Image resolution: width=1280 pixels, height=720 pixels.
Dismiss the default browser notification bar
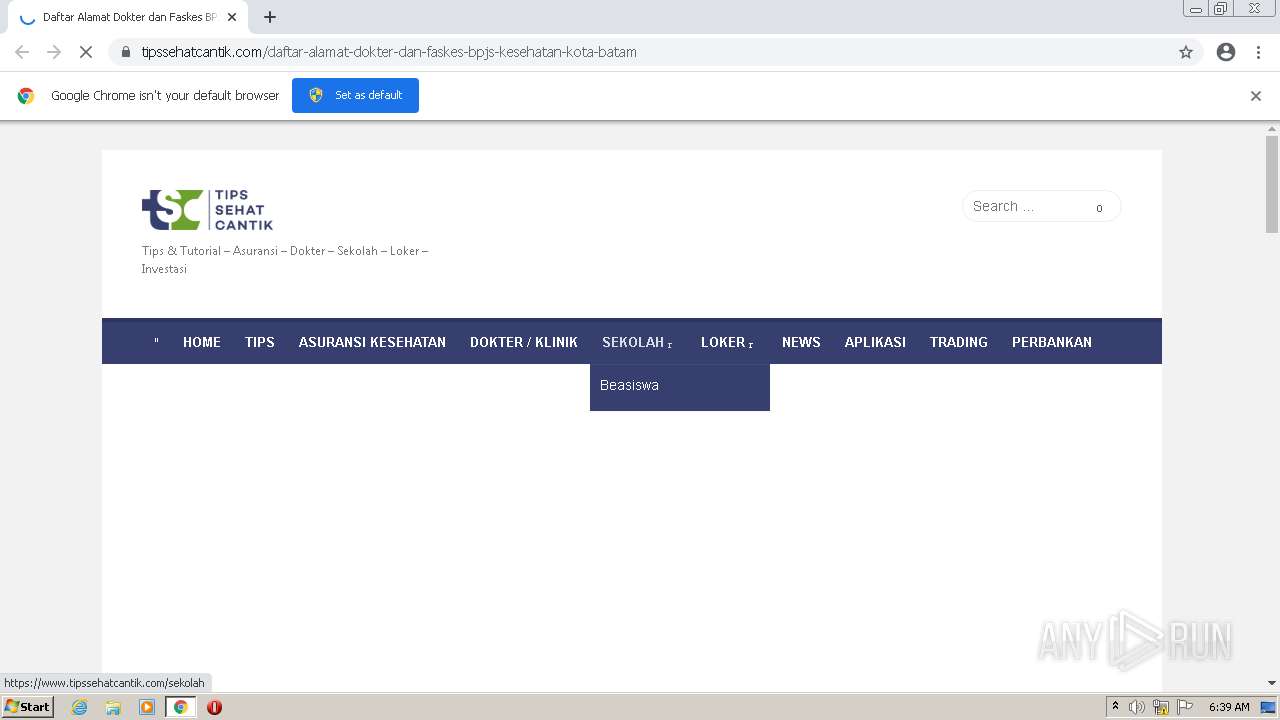1256,96
